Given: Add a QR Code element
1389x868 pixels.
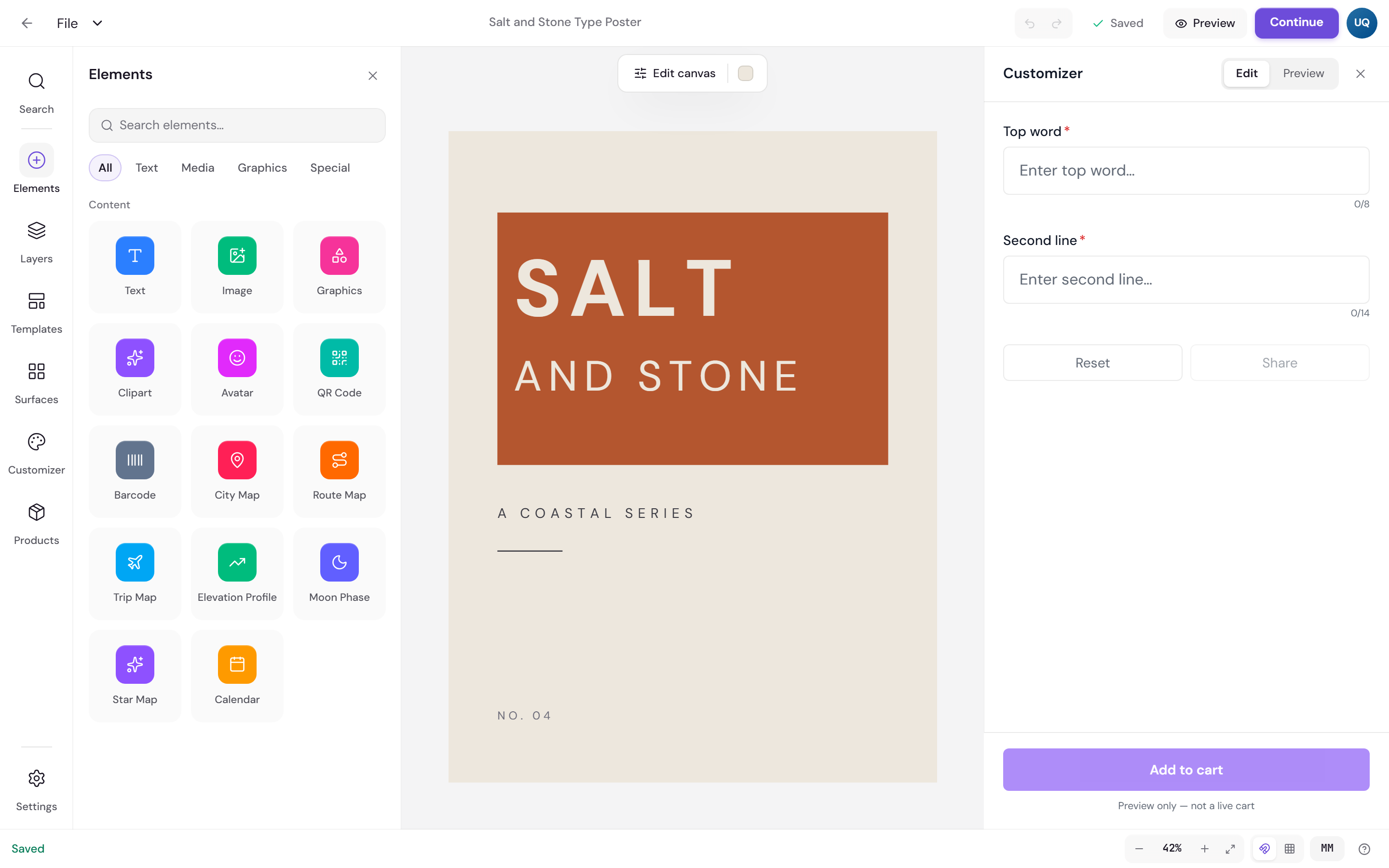Looking at the screenshot, I should pos(339,369).
